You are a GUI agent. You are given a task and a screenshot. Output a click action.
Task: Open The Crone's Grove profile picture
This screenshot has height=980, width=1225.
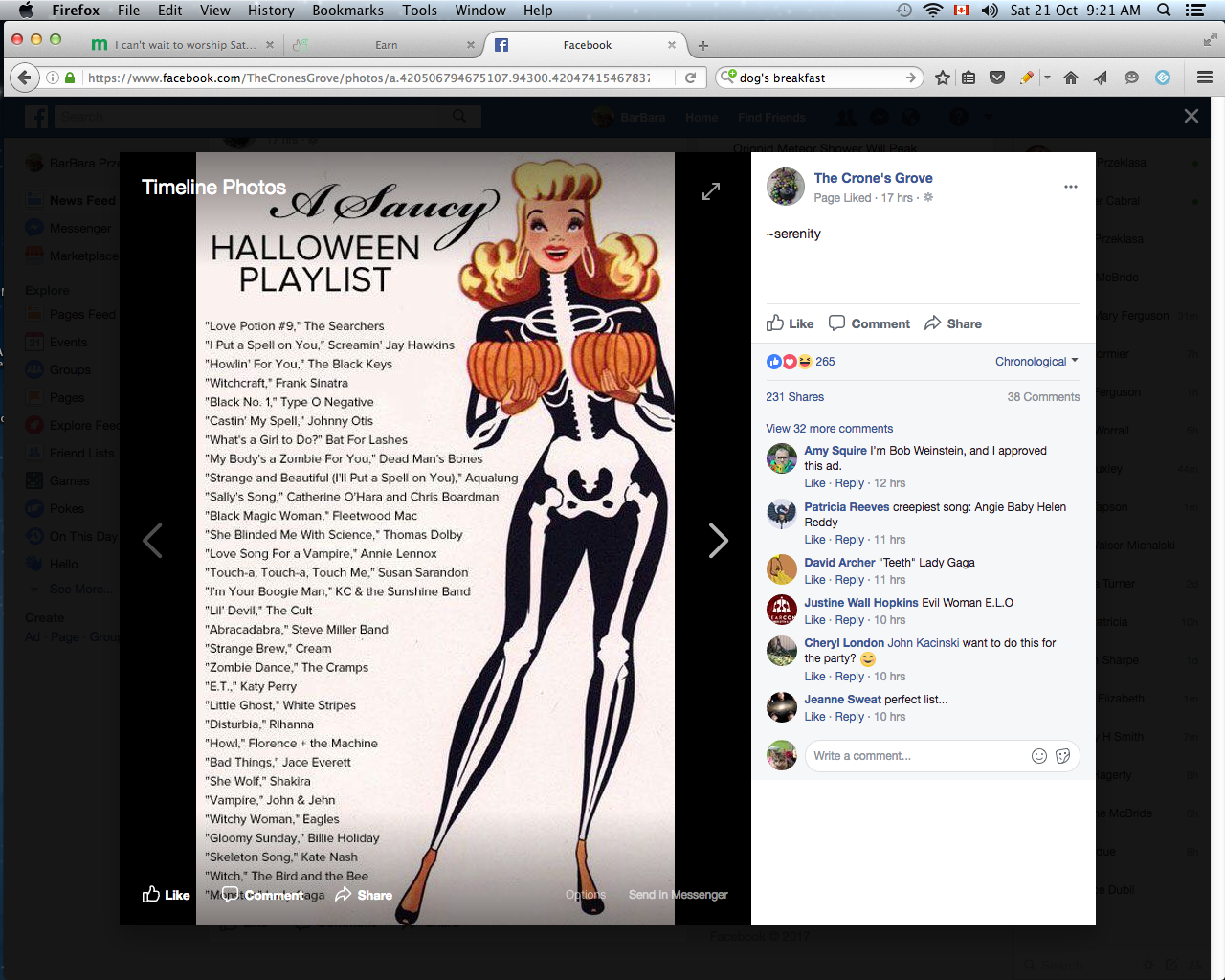coord(786,187)
